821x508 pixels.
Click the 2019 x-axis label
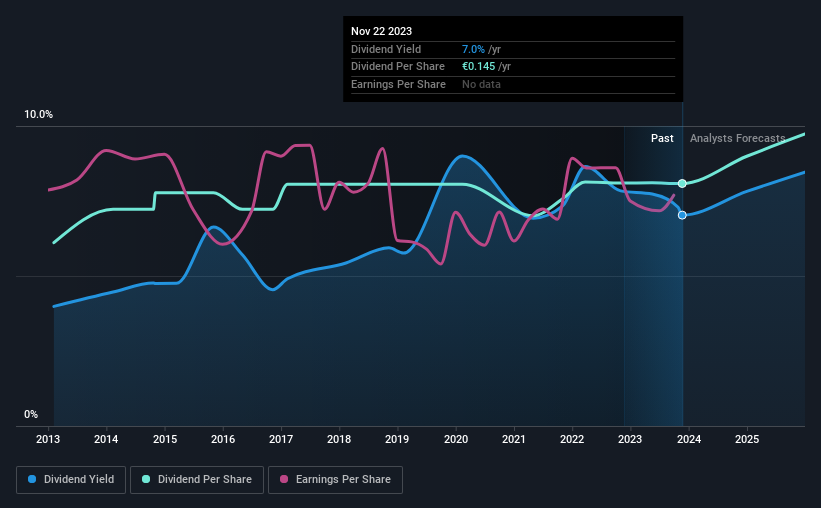coord(397,439)
